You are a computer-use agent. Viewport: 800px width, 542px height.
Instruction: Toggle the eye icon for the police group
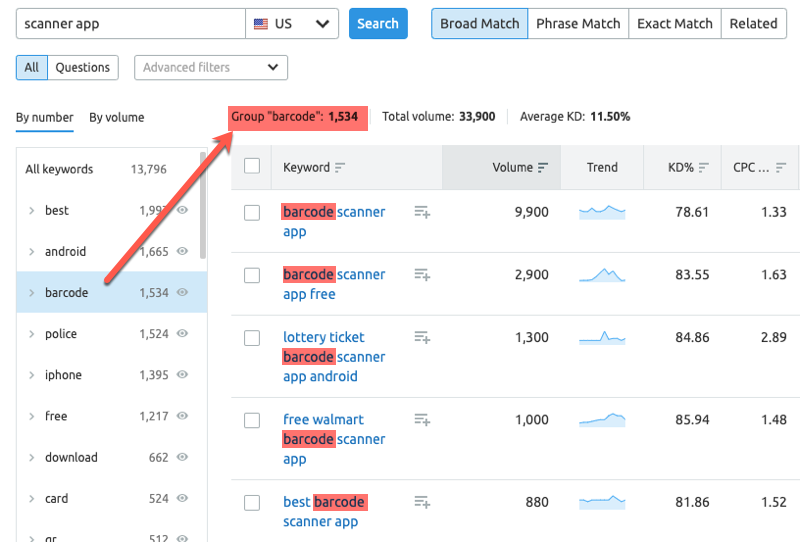click(183, 334)
